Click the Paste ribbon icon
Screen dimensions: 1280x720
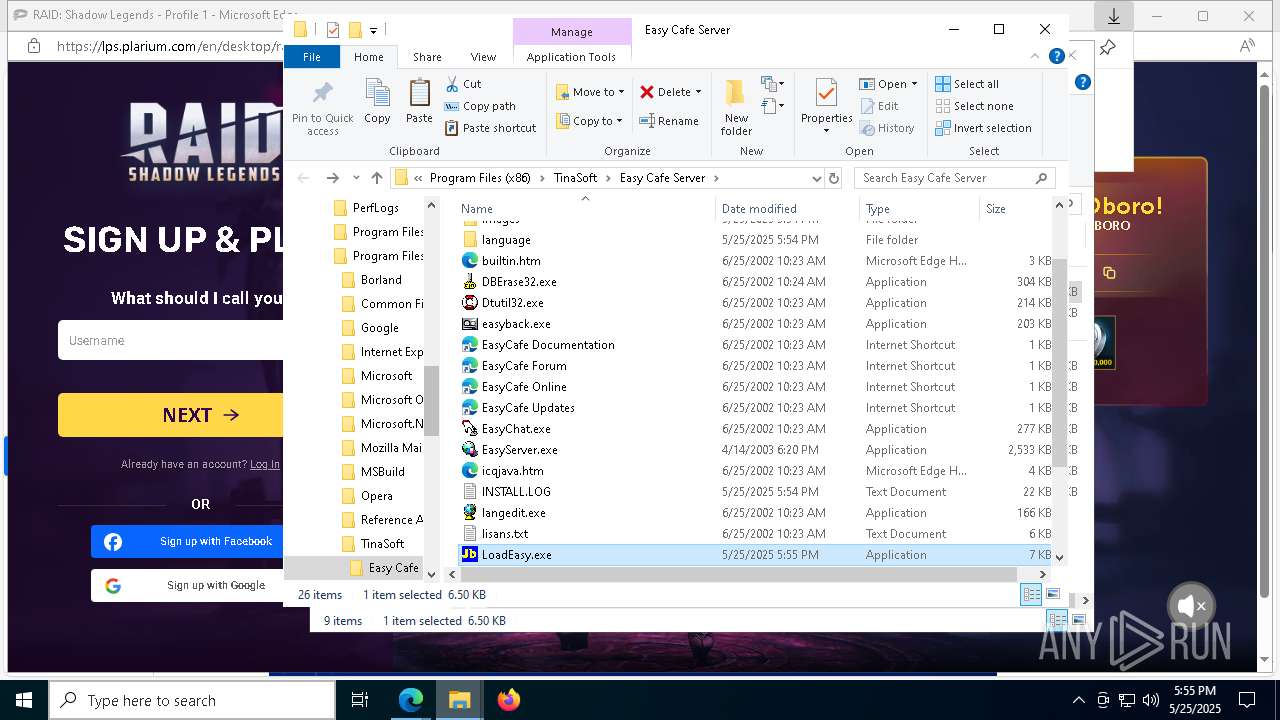[419, 102]
